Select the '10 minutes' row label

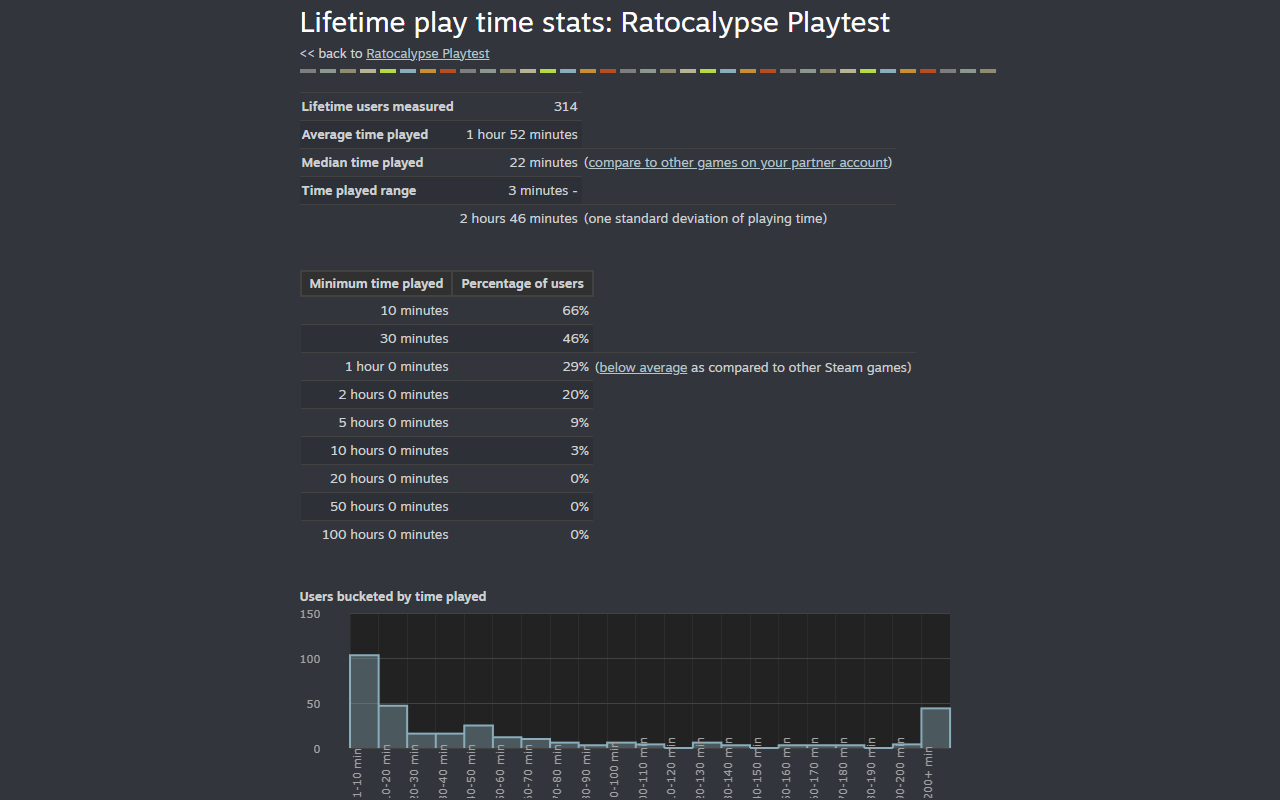point(415,310)
